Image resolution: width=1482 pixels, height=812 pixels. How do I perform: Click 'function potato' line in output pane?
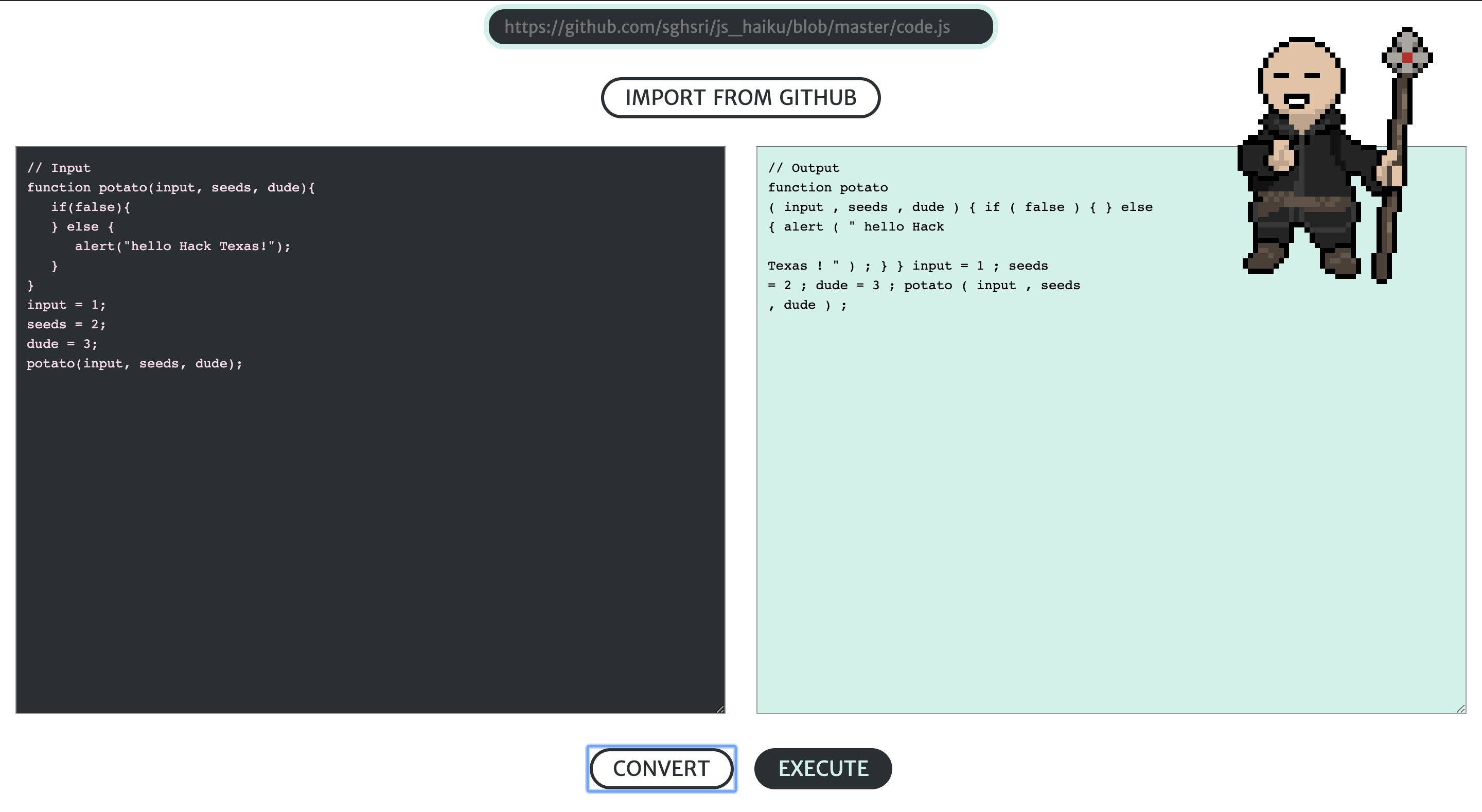point(827,188)
